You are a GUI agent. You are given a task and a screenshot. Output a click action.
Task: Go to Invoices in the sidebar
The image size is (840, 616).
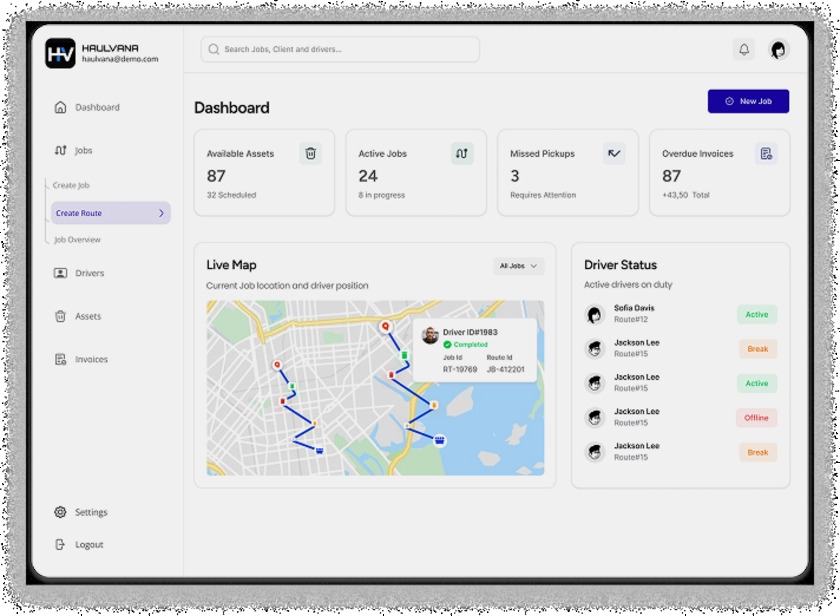pos(90,359)
